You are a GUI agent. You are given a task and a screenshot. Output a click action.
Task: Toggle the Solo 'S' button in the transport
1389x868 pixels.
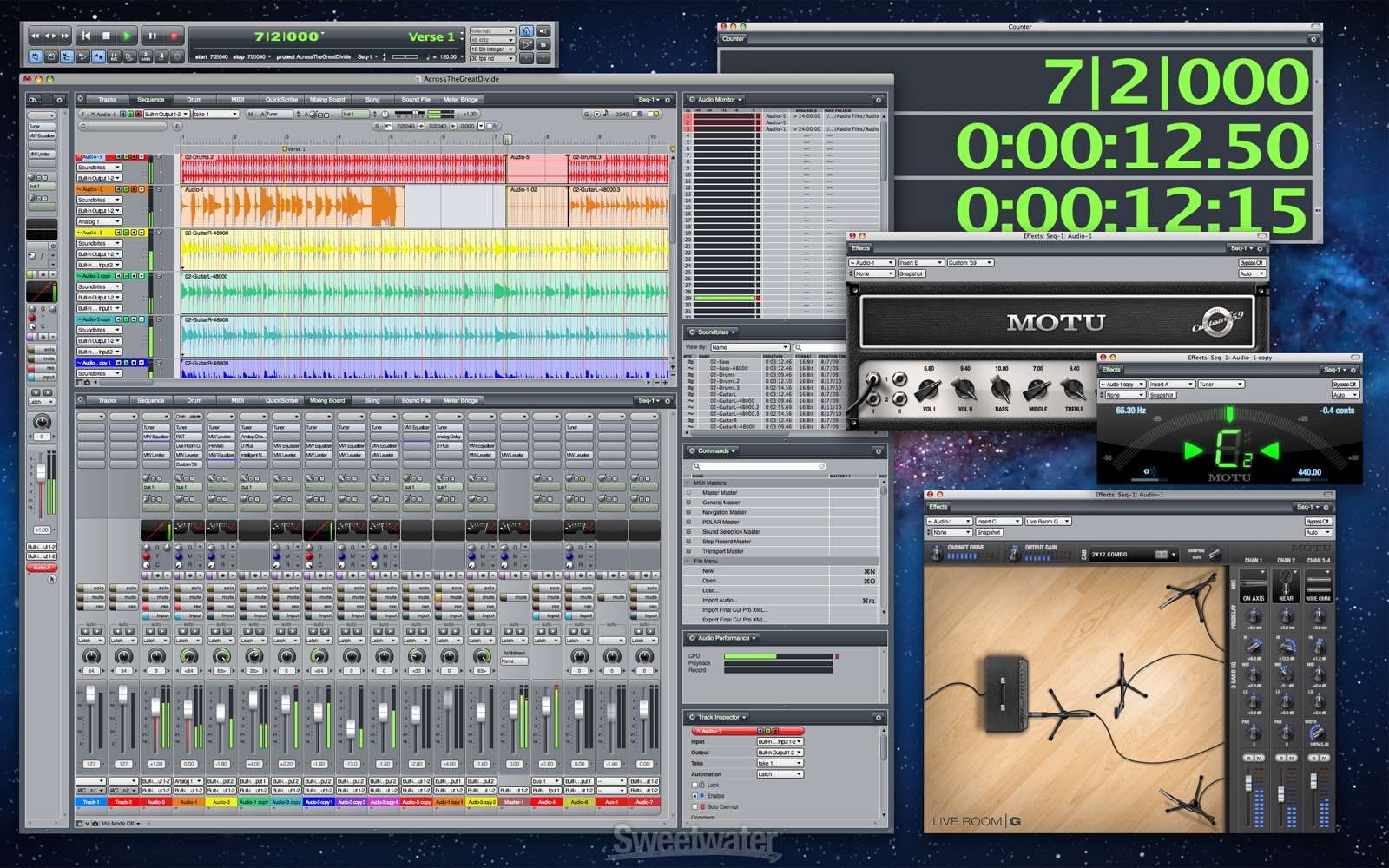pyautogui.click(x=543, y=44)
